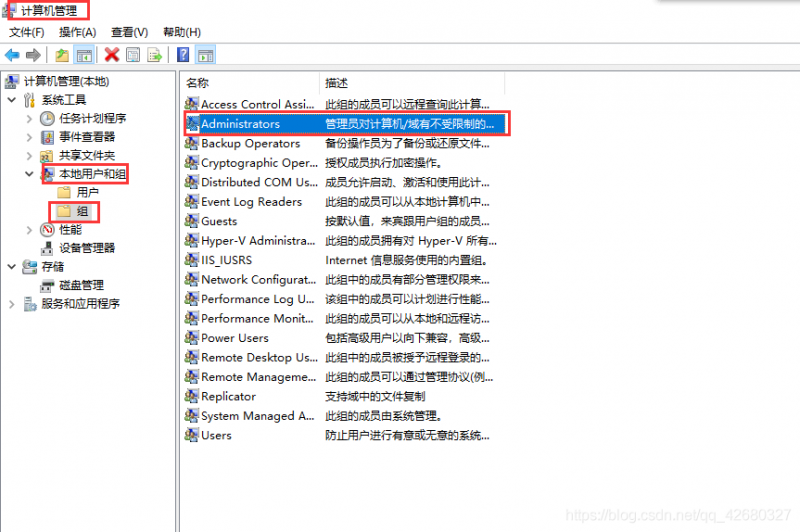Expand the 任务计划程序 tree node
The height and width of the screenshot is (532, 800).
point(30,118)
